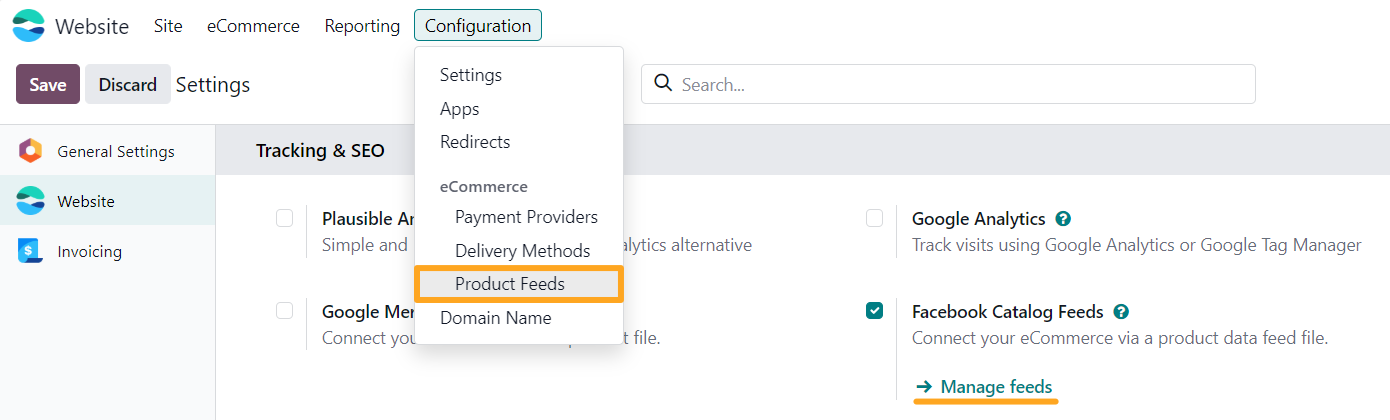
Task: Enable the Google Analytics checkbox
Action: [874, 218]
